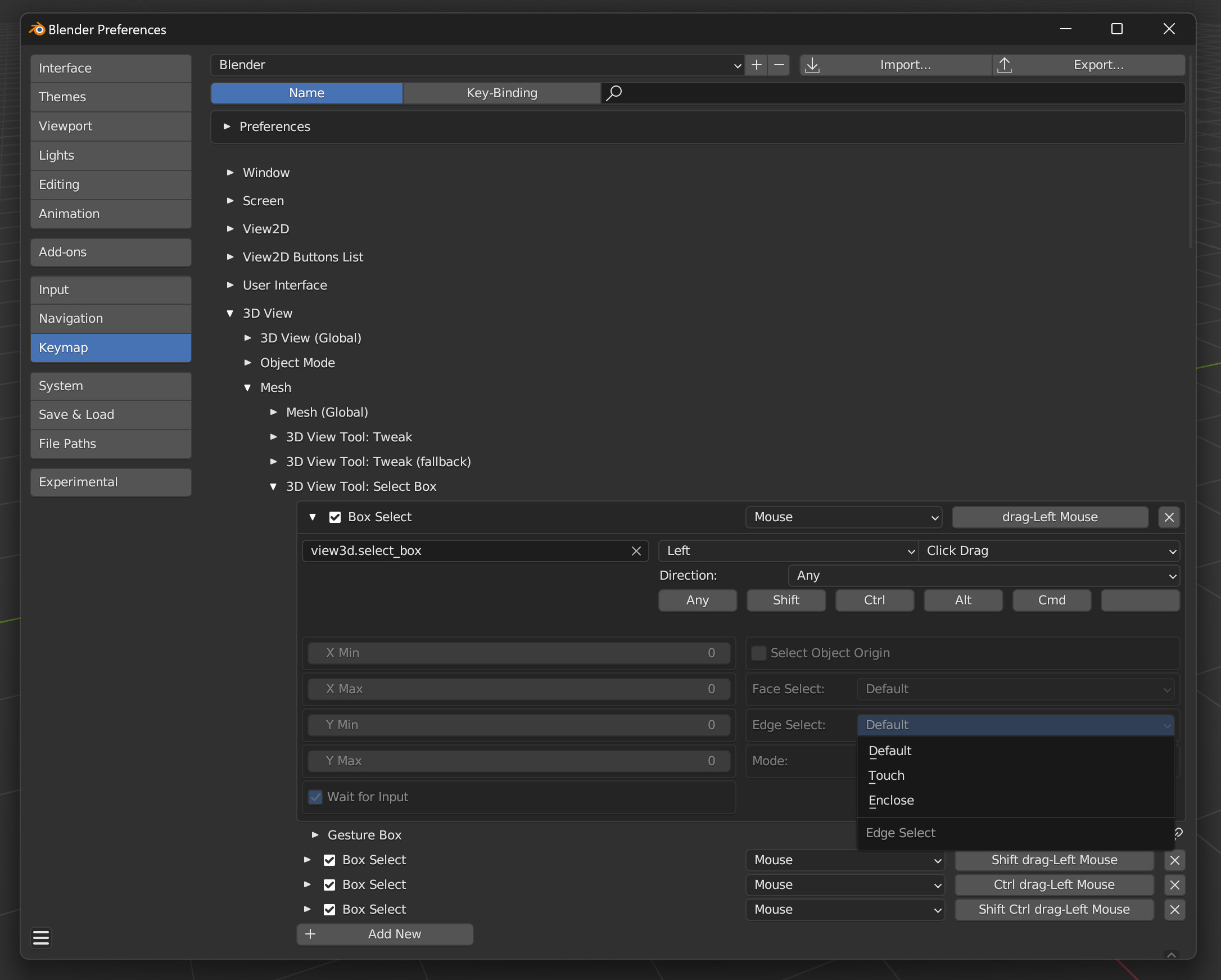Click the minus icon to remove keymap preset
The height and width of the screenshot is (980, 1221).
click(x=779, y=65)
